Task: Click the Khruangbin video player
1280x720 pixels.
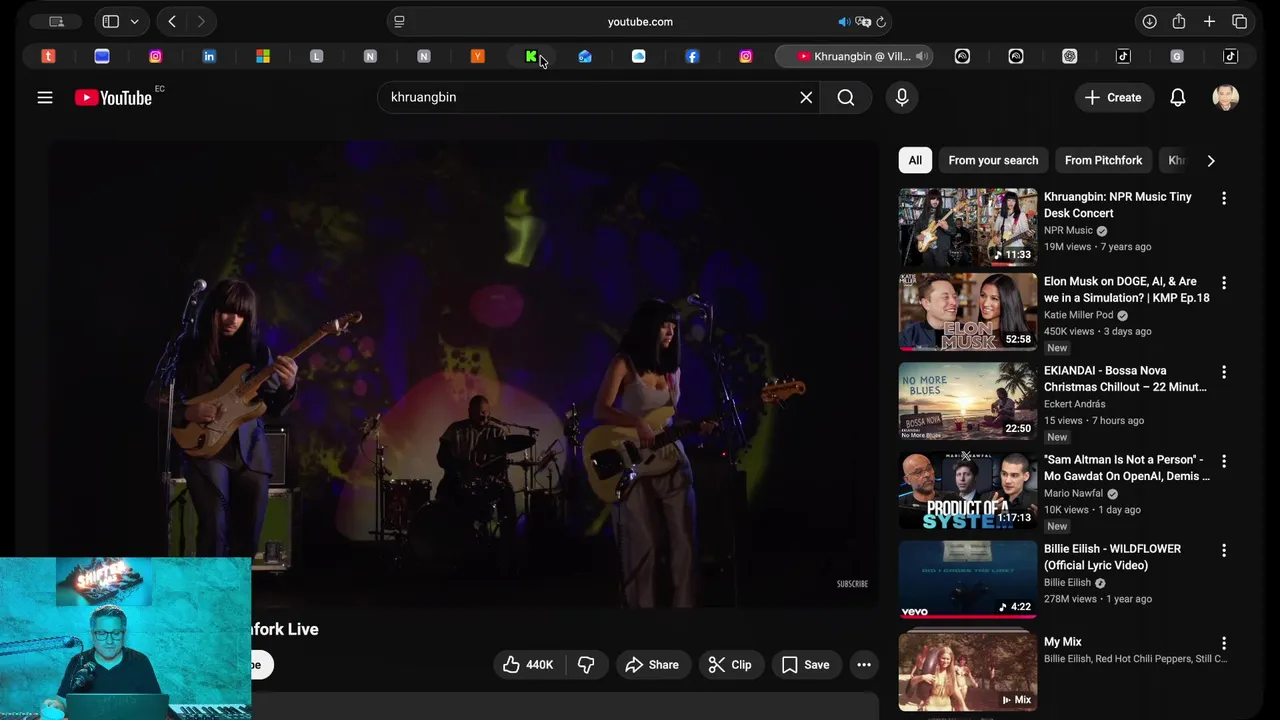Action: click(465, 375)
